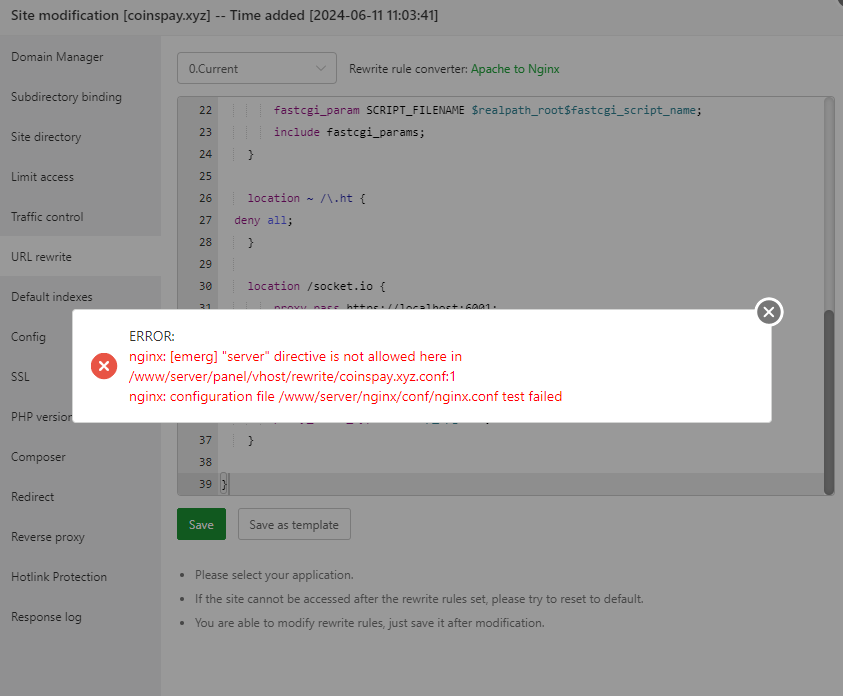Go to Subdirectory binding section
This screenshot has width=843, height=696.
(66, 97)
